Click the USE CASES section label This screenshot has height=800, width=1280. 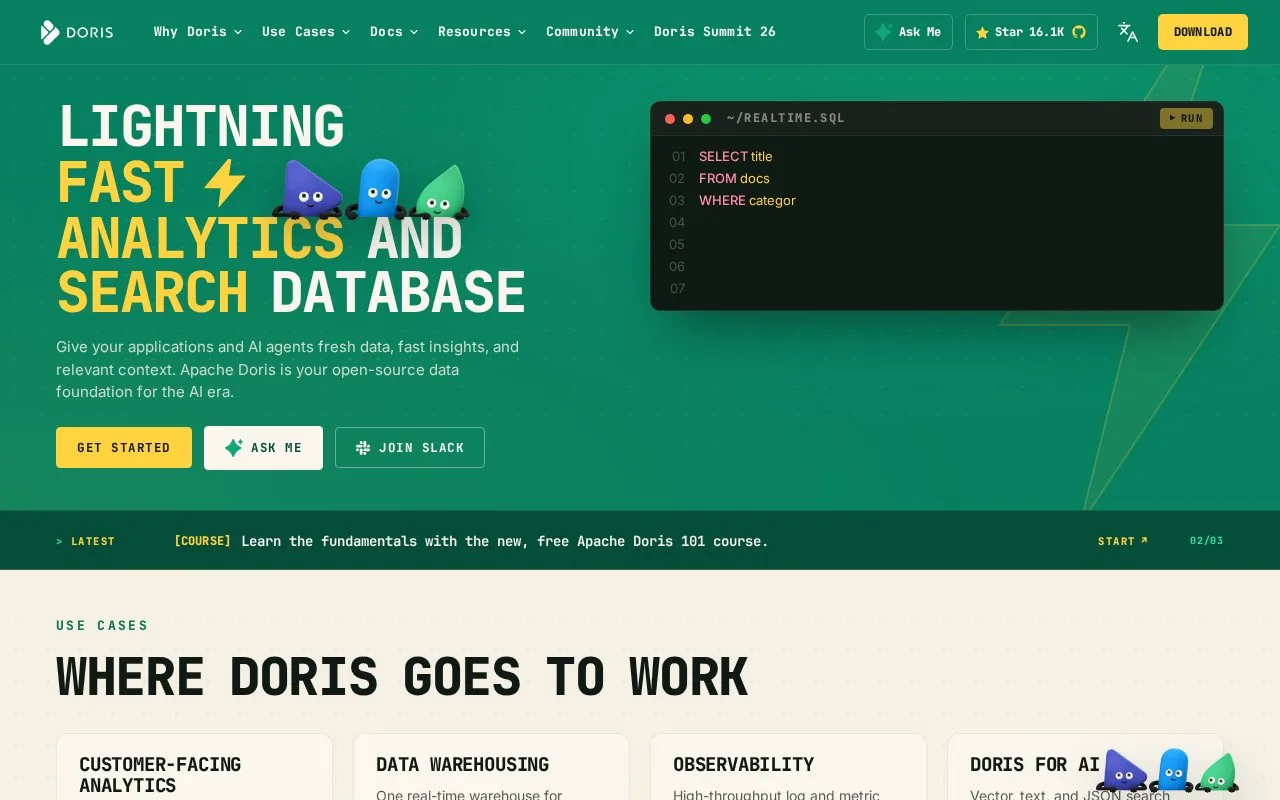[102, 626]
